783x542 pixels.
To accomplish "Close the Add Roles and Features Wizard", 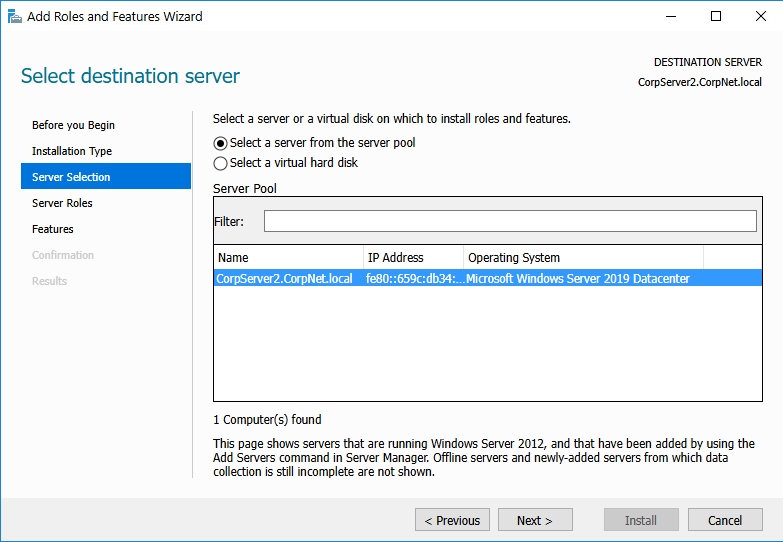I will click(760, 16).
